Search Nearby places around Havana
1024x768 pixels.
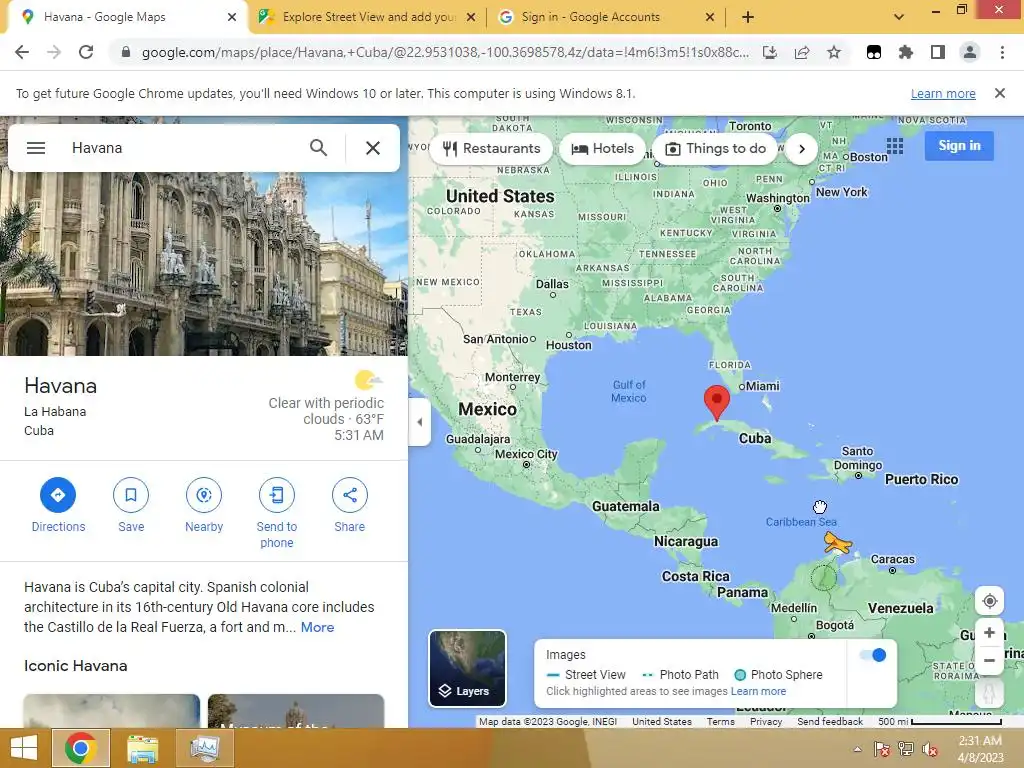[x=204, y=505]
